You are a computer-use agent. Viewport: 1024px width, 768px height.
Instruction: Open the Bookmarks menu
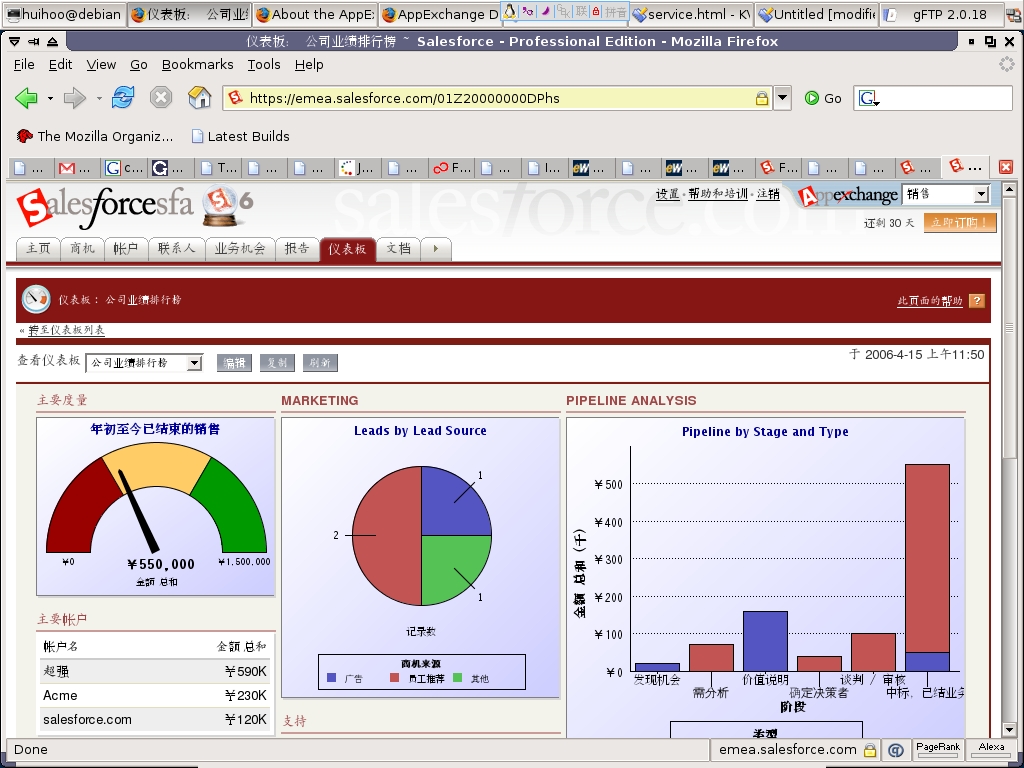[x=197, y=65]
